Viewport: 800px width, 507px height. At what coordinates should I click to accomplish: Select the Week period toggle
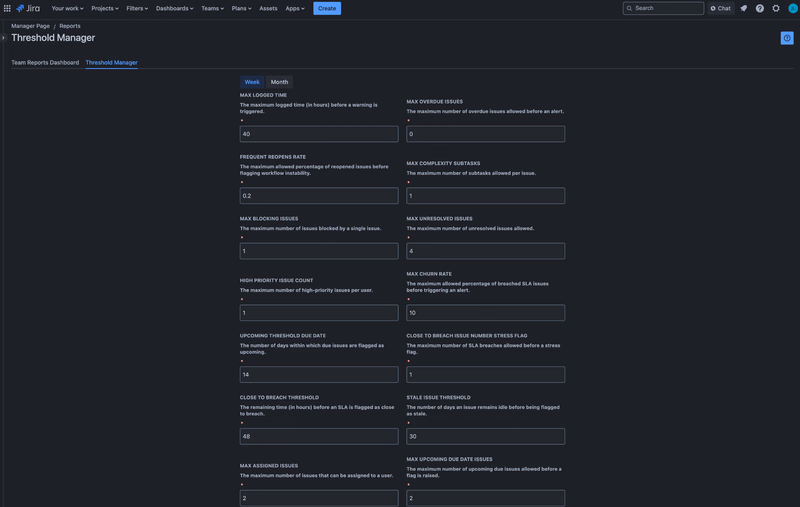click(x=252, y=82)
